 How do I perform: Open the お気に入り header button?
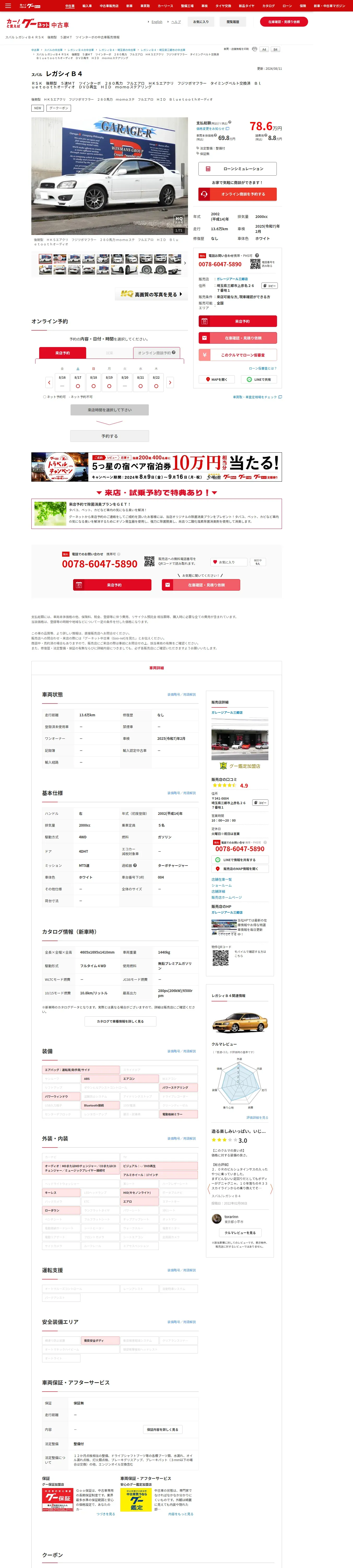click(x=201, y=21)
